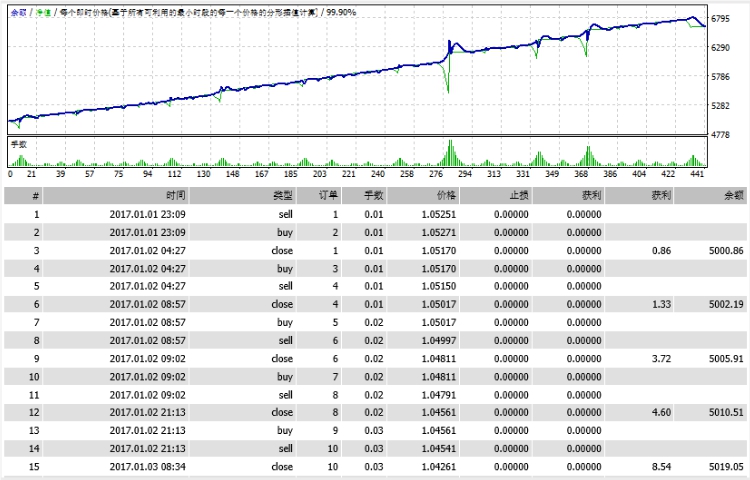
Task: Click the profit value 0.86
Action: (662, 251)
